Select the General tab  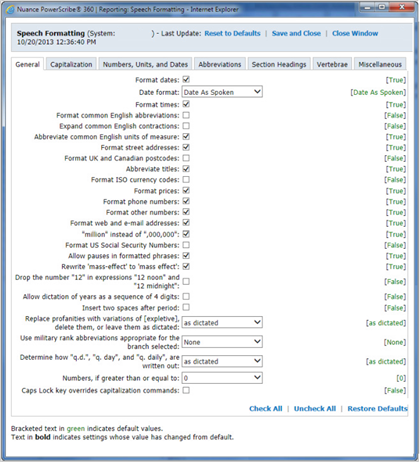click(27, 64)
